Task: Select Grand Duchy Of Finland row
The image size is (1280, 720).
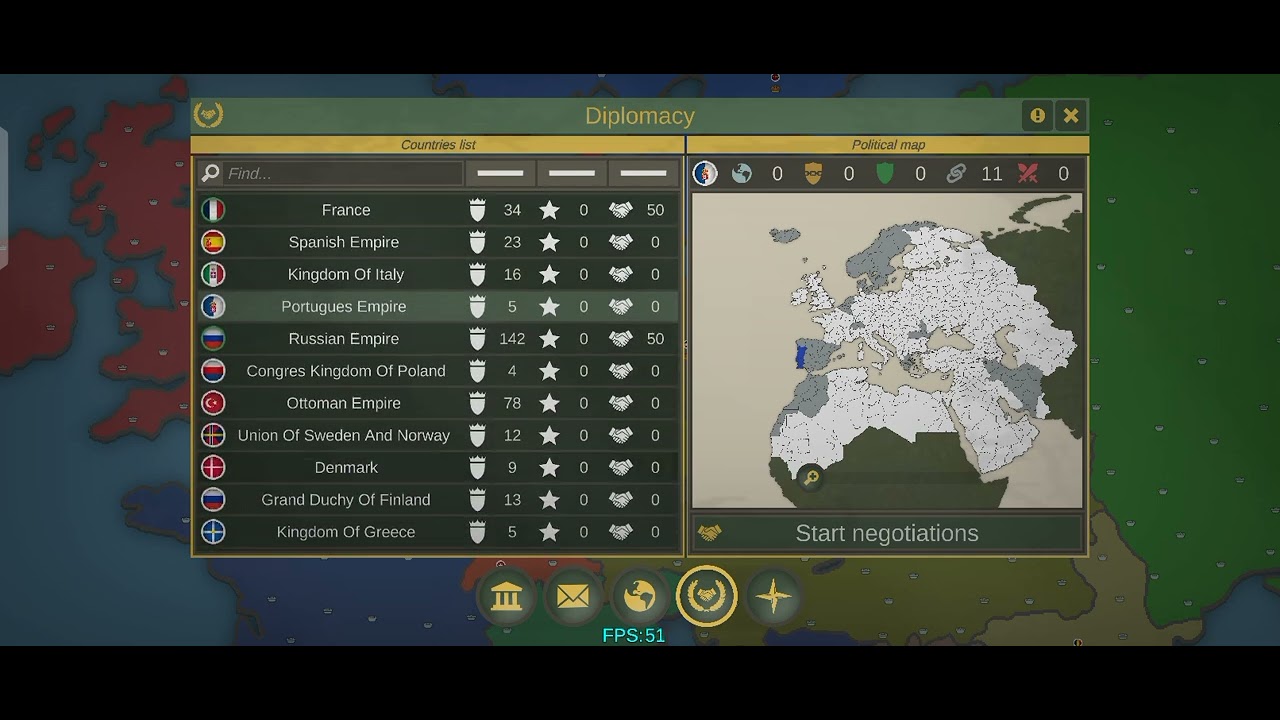Action: click(438, 500)
